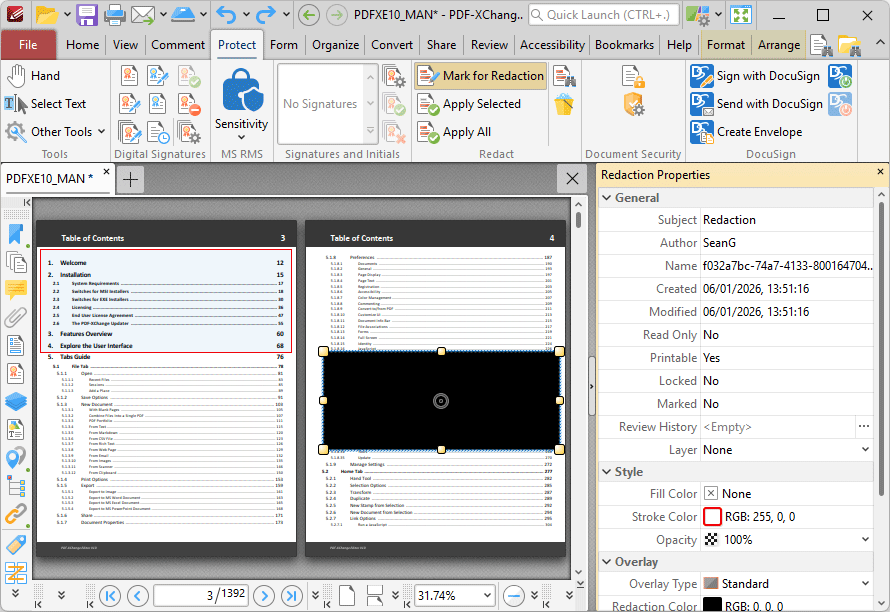Viewport: 890px width, 612px height.
Task: Open the Attachments pane
Action: pyautogui.click(x=14, y=318)
